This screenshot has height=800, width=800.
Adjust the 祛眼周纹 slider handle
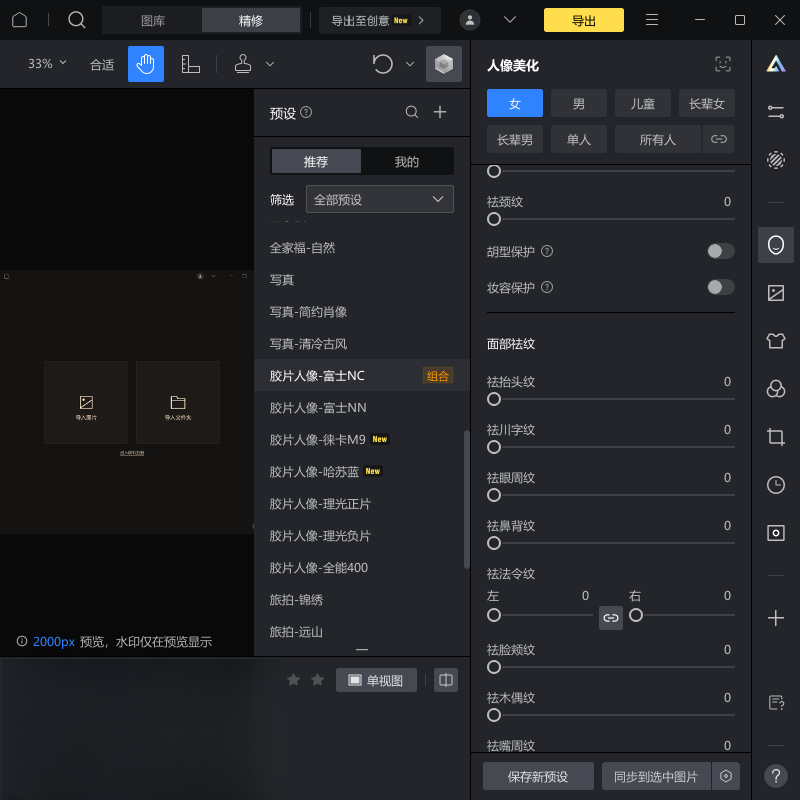(x=493, y=495)
